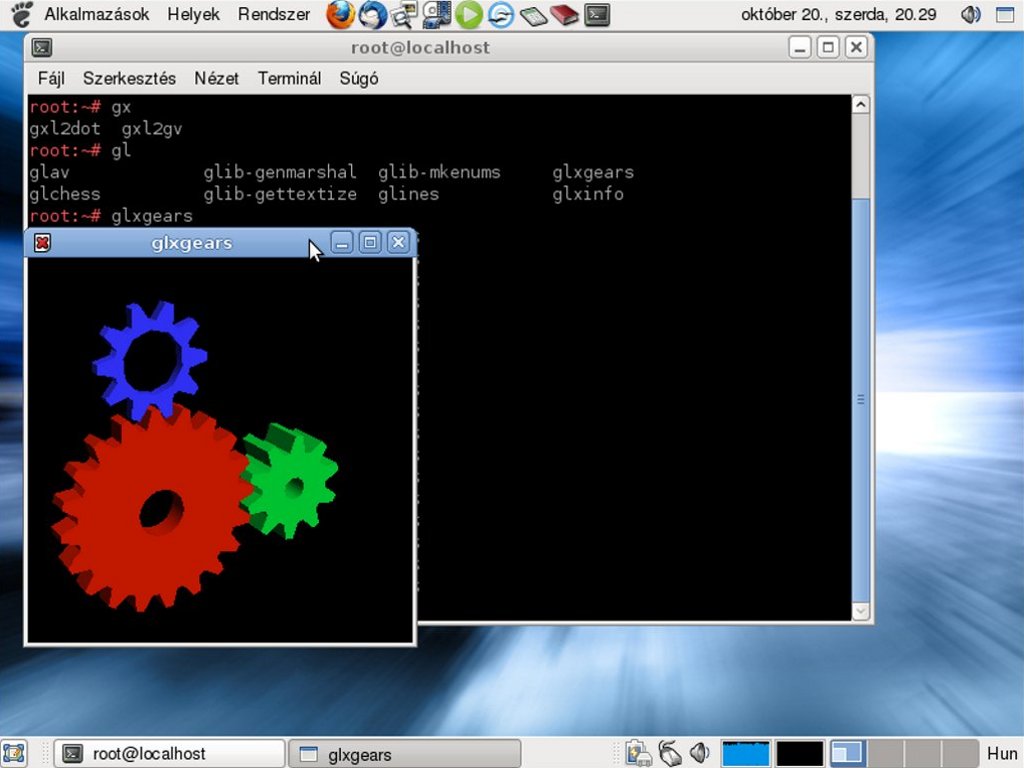This screenshot has height=768, width=1024.
Task: Open terminal window menu icon in title bar
Action: [42, 48]
